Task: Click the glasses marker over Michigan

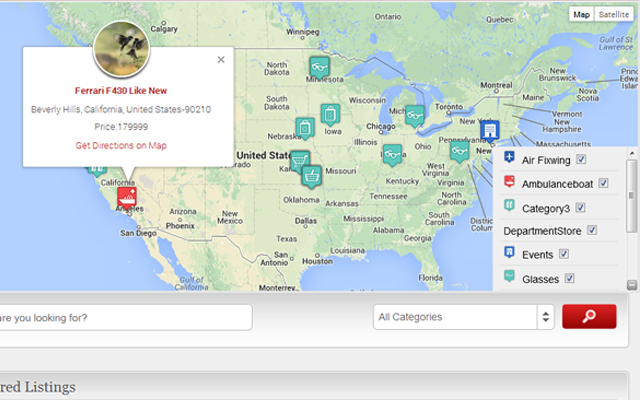Action: coord(415,116)
